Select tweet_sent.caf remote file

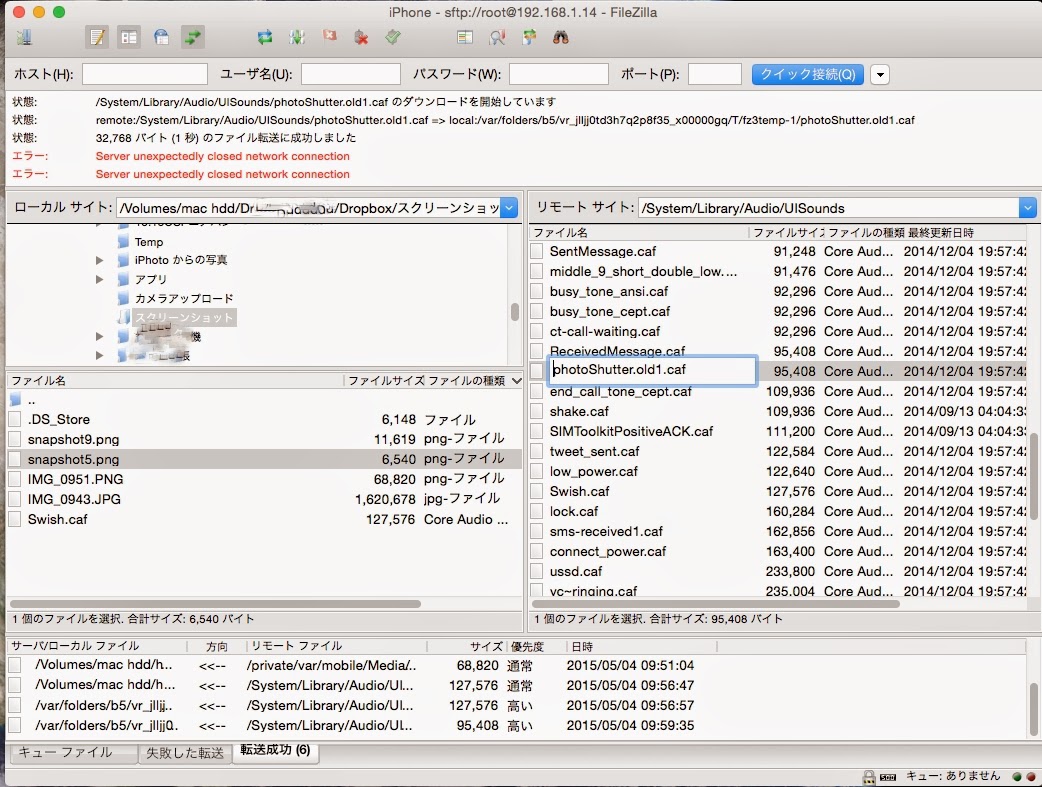pyautogui.click(x=778, y=451)
